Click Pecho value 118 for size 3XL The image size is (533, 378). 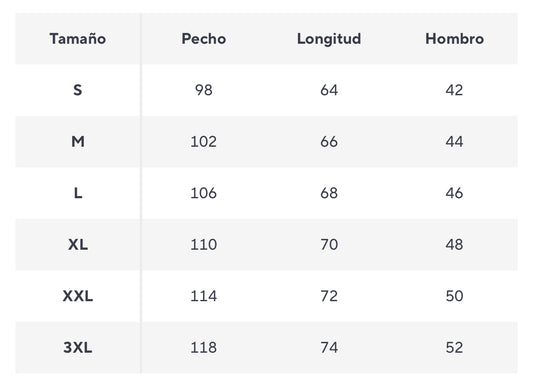click(x=204, y=347)
